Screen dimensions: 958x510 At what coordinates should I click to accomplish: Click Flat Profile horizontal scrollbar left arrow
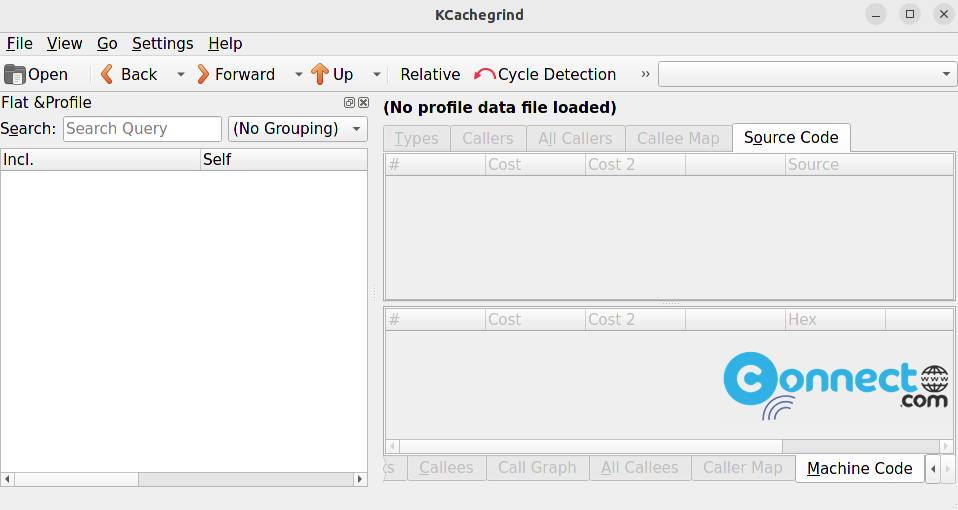(x=7, y=479)
